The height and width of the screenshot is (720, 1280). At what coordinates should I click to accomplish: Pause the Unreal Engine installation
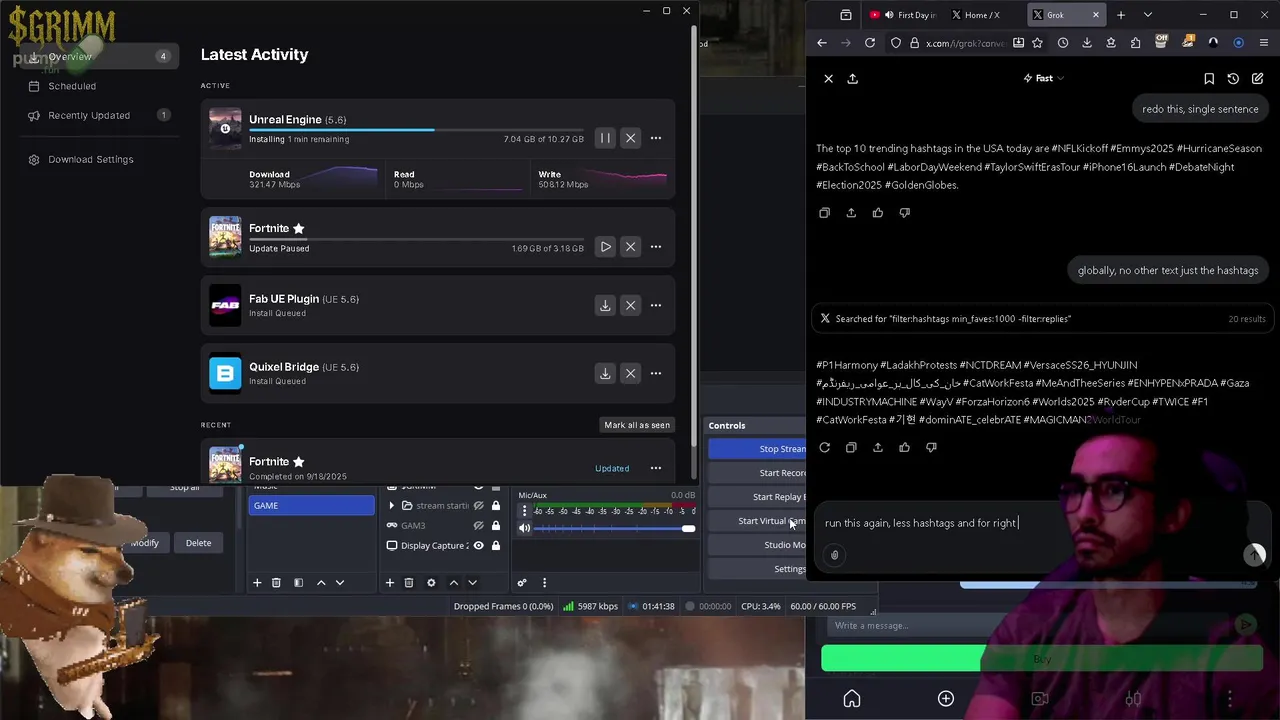click(x=605, y=138)
